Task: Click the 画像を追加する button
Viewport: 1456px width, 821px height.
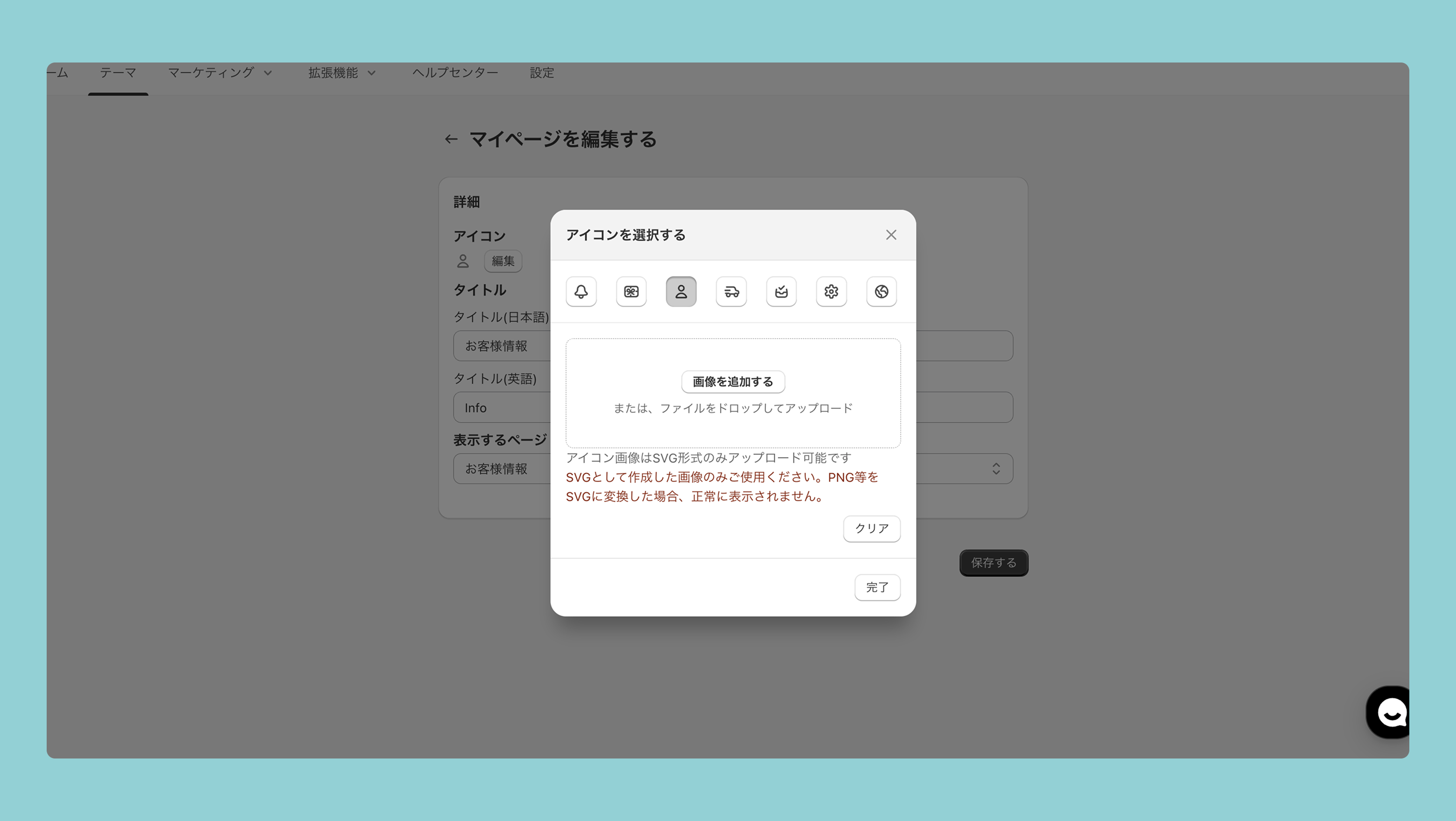Action: pyautogui.click(x=733, y=382)
